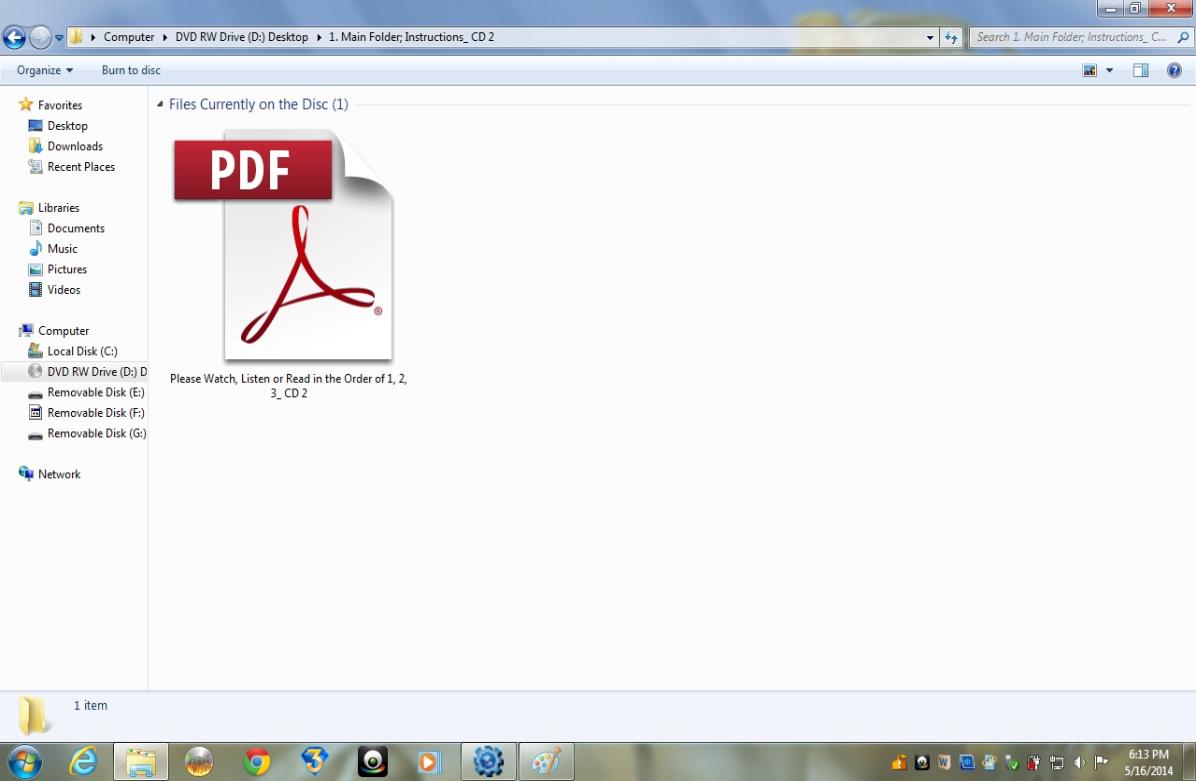Open the Documents library
Image resolution: width=1196 pixels, height=781 pixels.
pos(76,228)
